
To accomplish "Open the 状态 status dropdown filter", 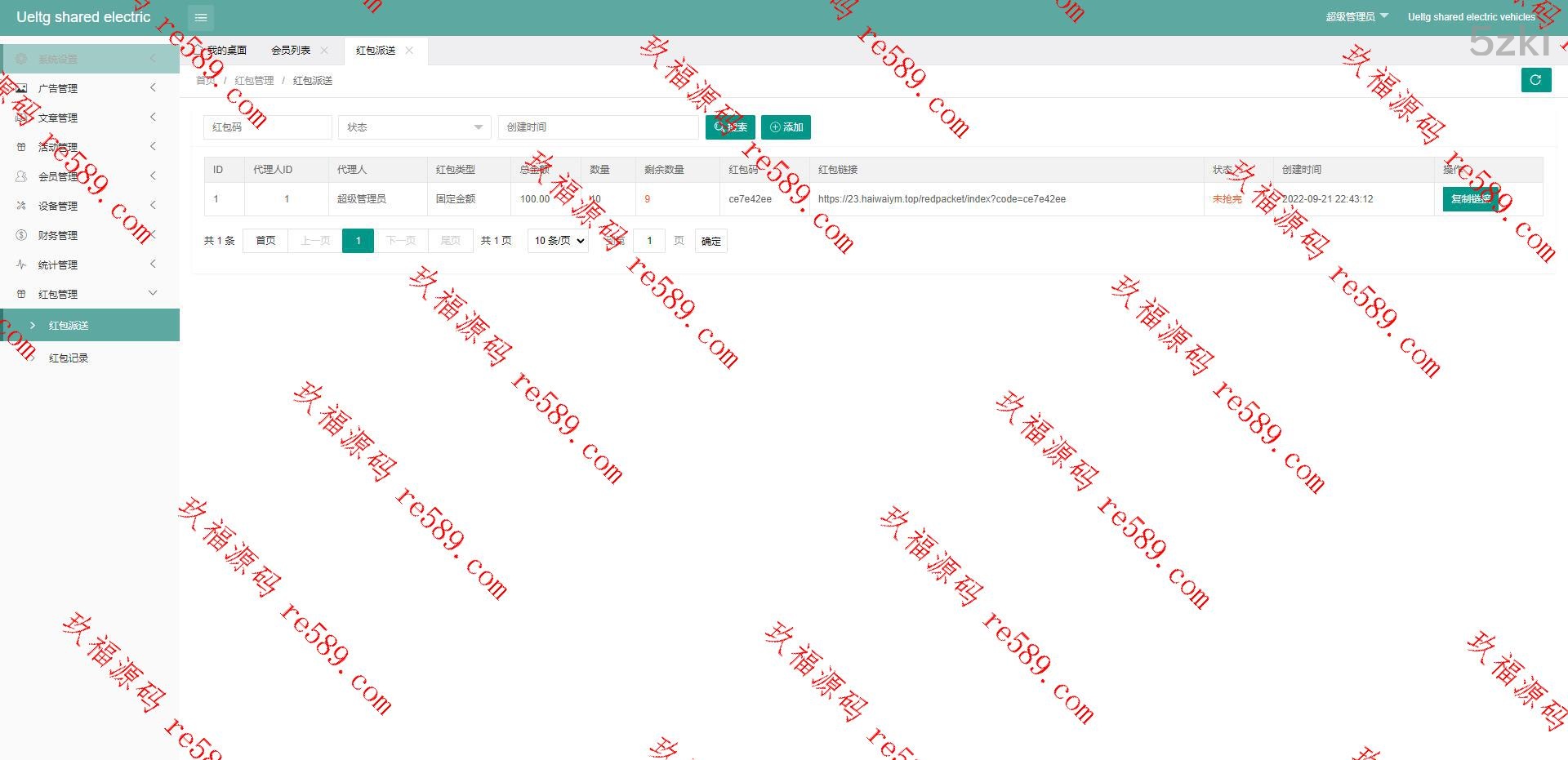I will coord(414,127).
